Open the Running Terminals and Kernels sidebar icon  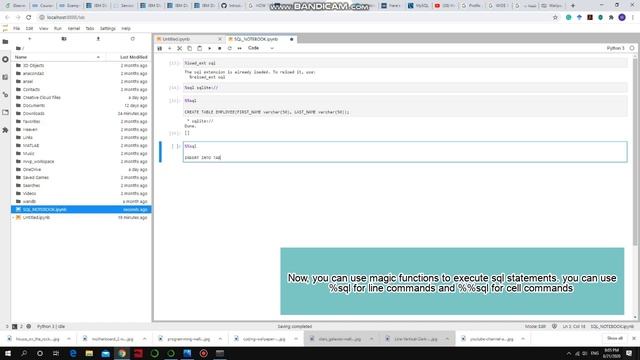click(5, 59)
